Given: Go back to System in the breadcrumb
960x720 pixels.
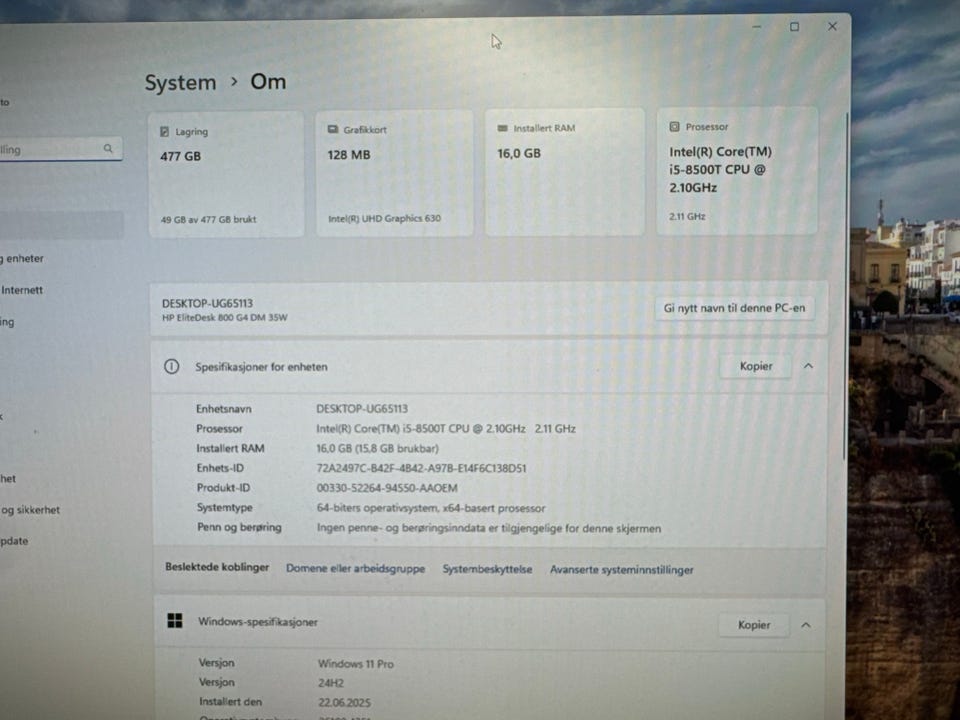Looking at the screenshot, I should pyautogui.click(x=181, y=83).
